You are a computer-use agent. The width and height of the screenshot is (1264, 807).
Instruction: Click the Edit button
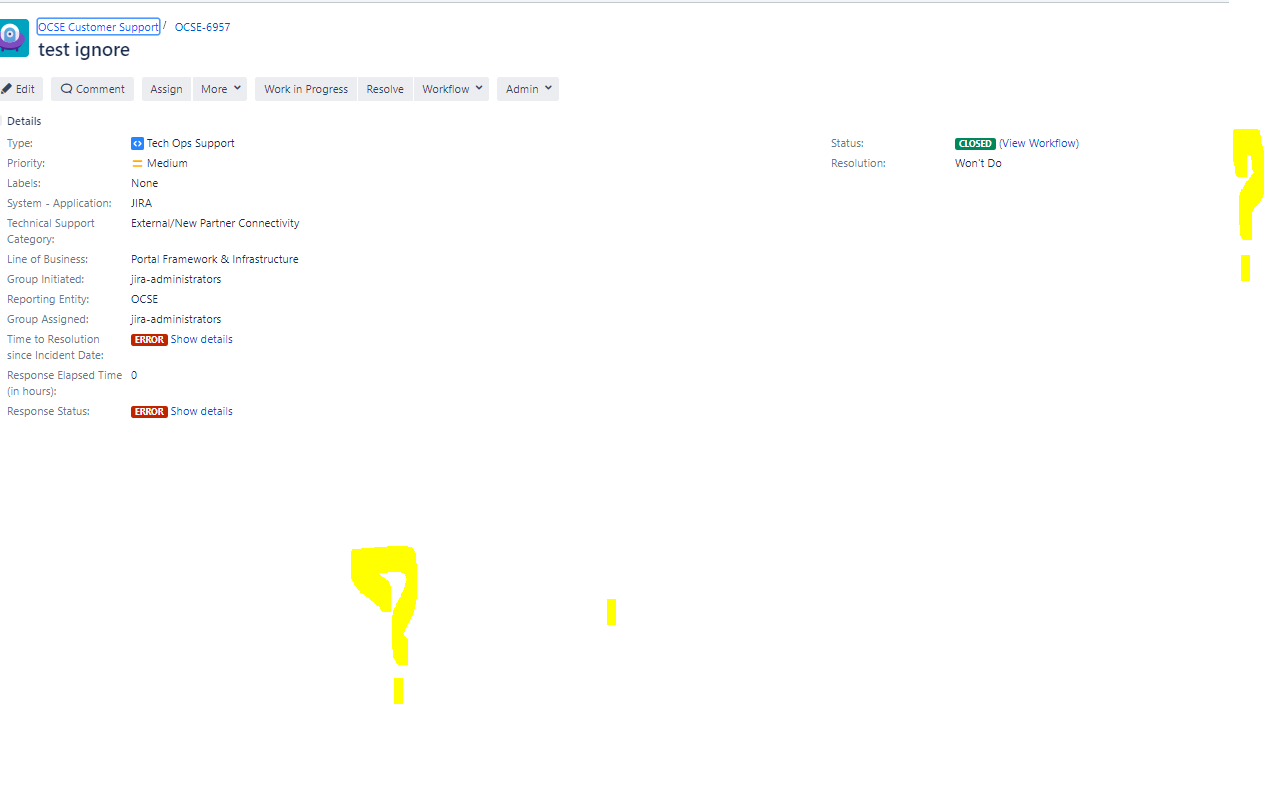tap(19, 89)
